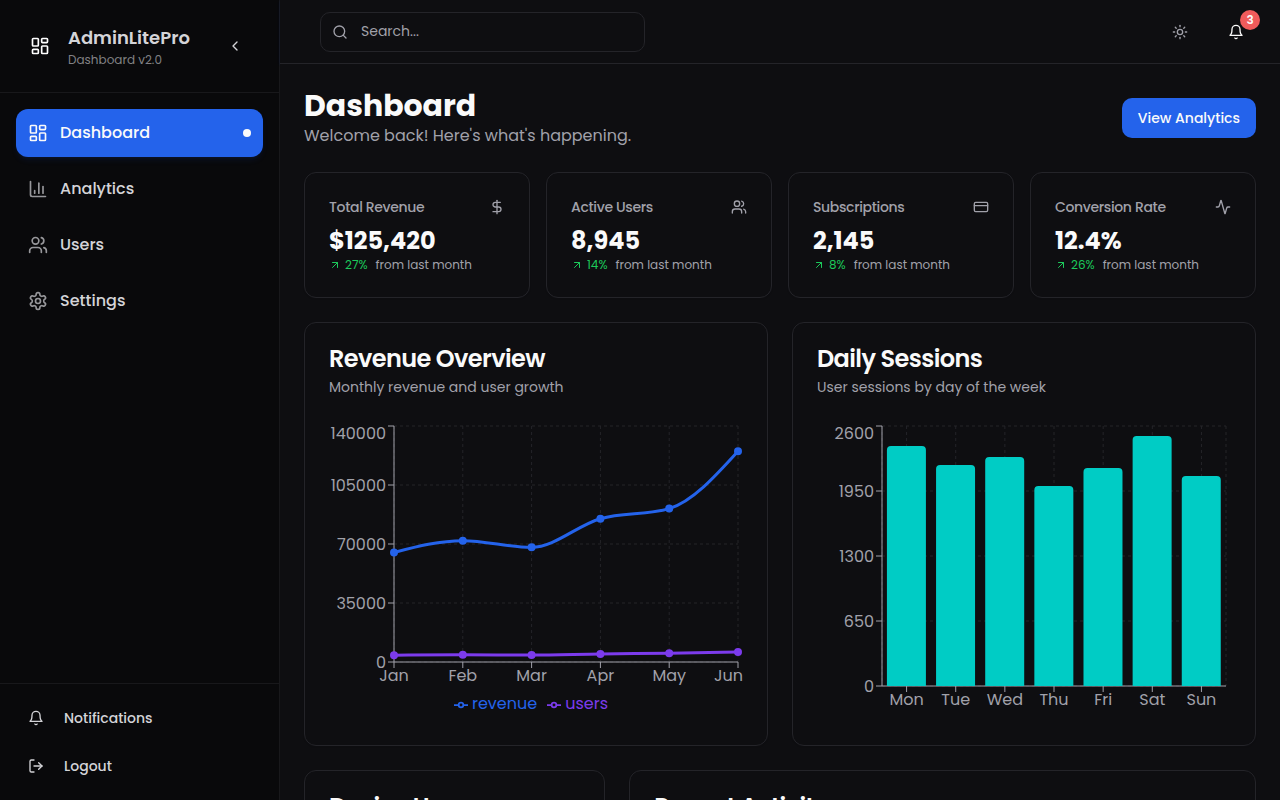The height and width of the screenshot is (800, 1280).
Task: Open the Users sidebar section
Action: pos(139,245)
